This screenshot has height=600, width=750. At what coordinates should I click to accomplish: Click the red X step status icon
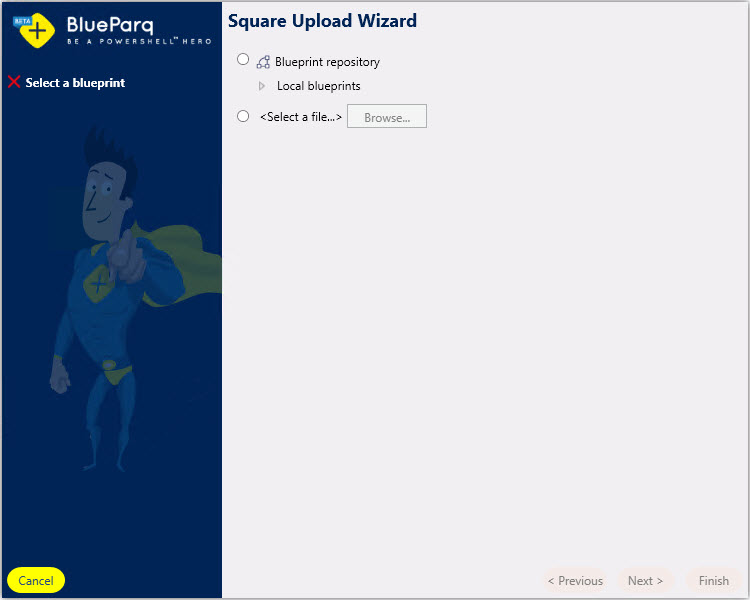(x=14, y=82)
